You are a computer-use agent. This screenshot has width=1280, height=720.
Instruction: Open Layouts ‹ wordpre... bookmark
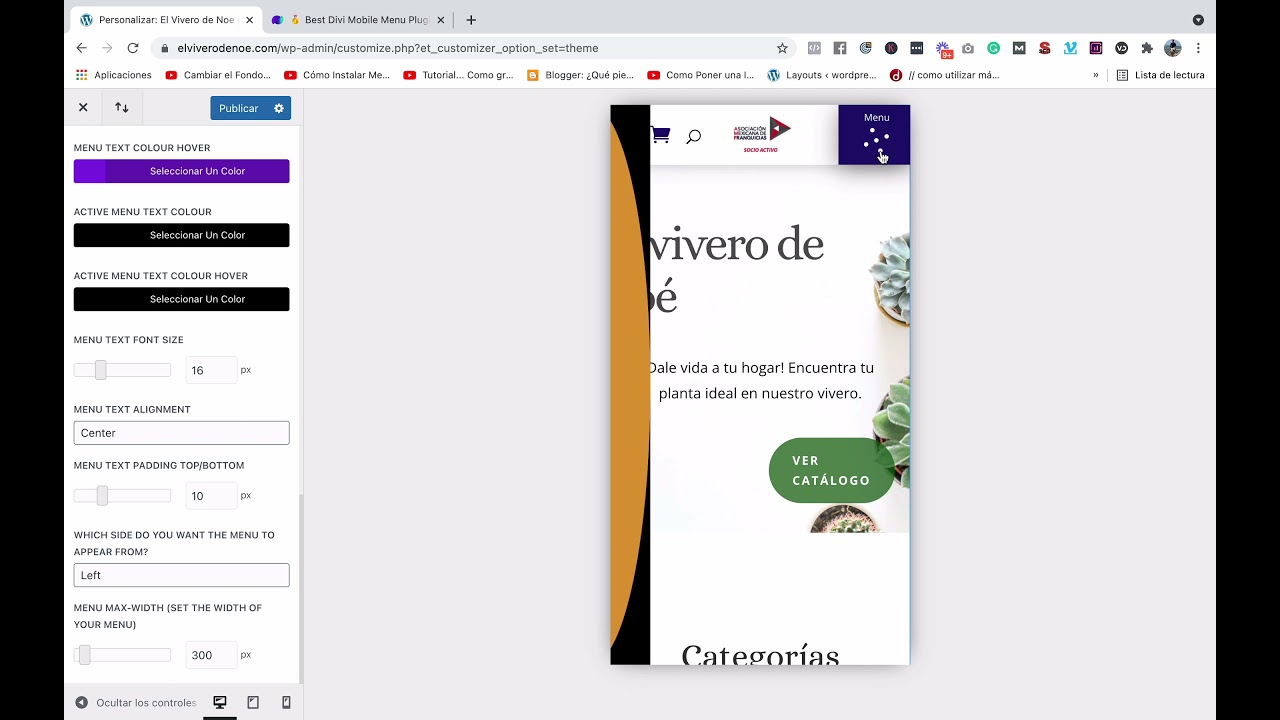click(x=821, y=75)
